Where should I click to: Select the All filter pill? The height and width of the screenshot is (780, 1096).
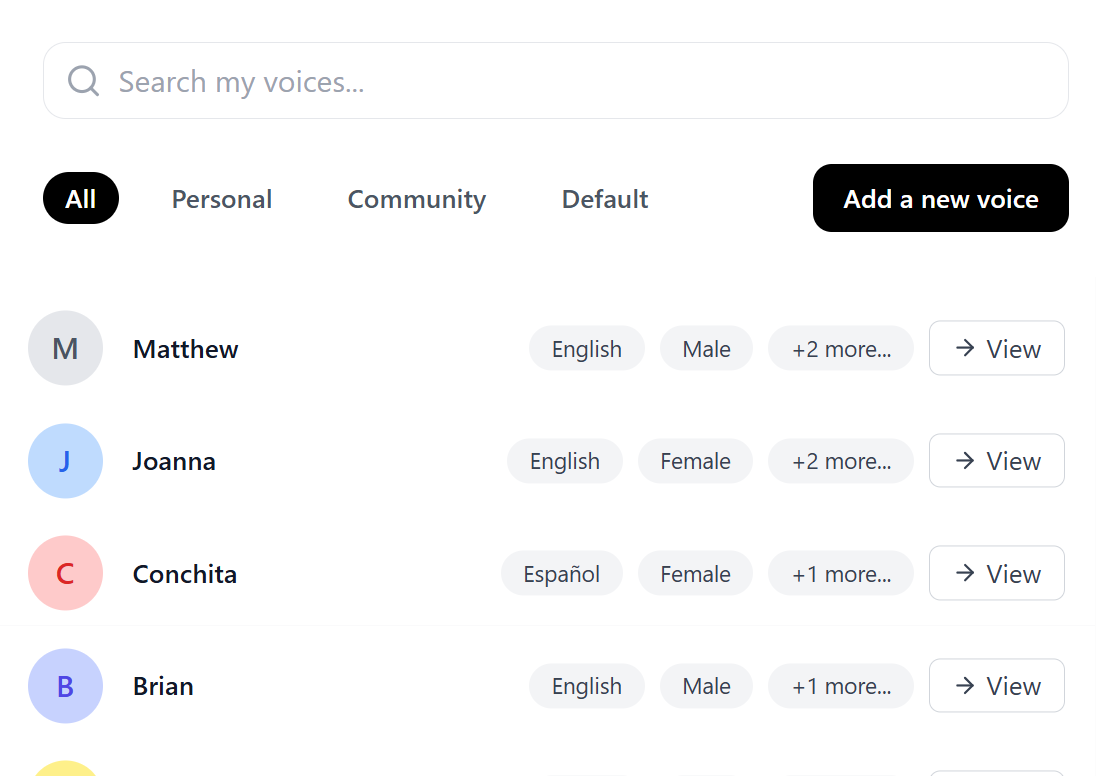[x=80, y=198]
